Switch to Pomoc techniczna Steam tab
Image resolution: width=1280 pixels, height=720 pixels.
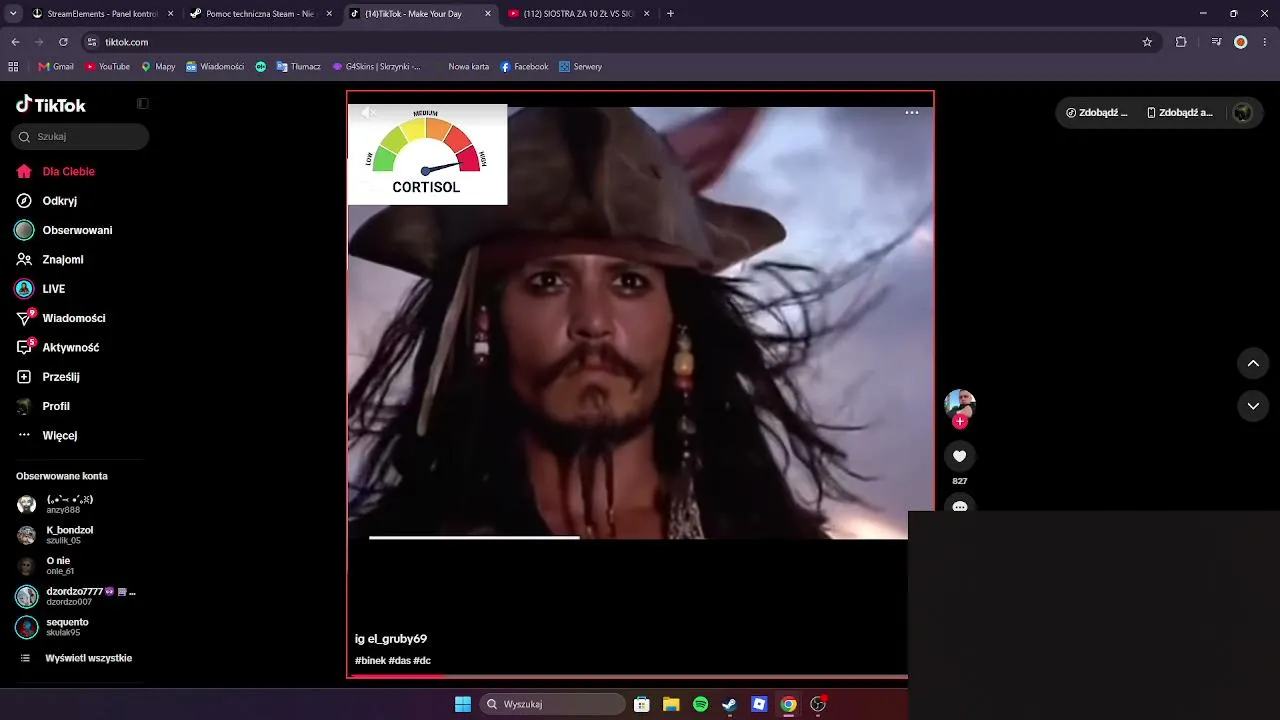coord(260,14)
